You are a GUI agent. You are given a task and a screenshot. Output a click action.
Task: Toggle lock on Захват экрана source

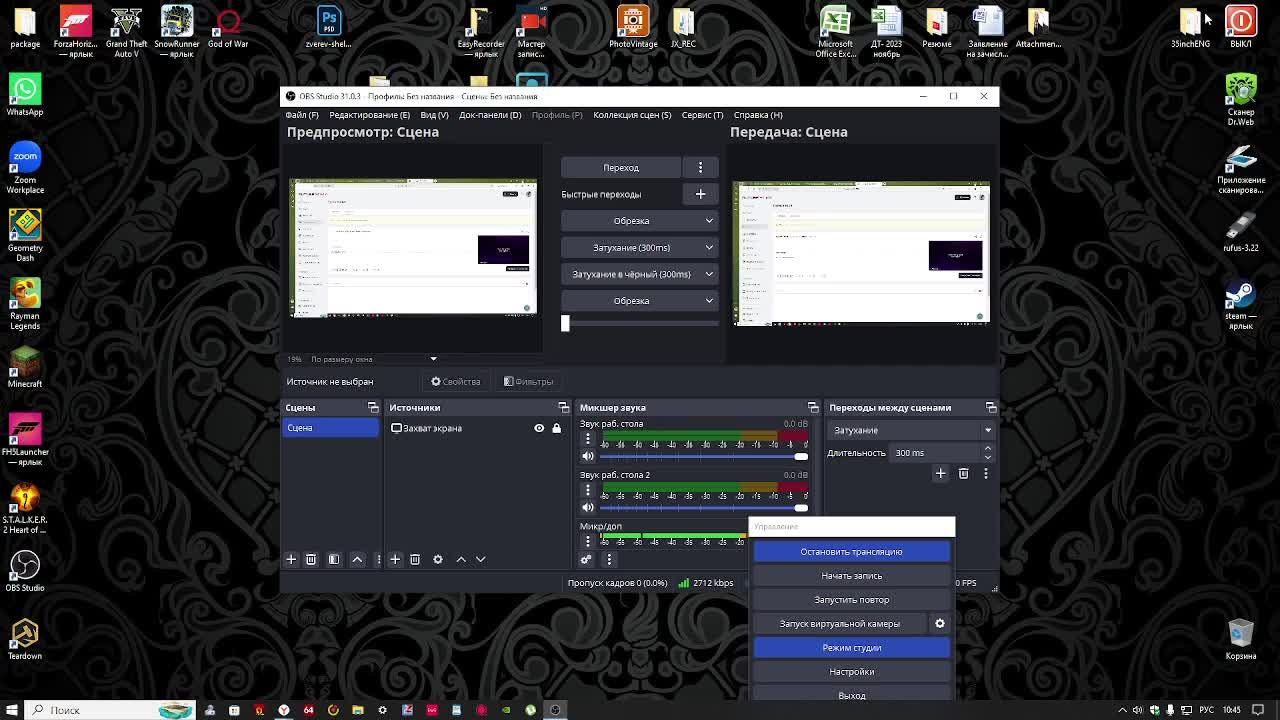click(557, 428)
